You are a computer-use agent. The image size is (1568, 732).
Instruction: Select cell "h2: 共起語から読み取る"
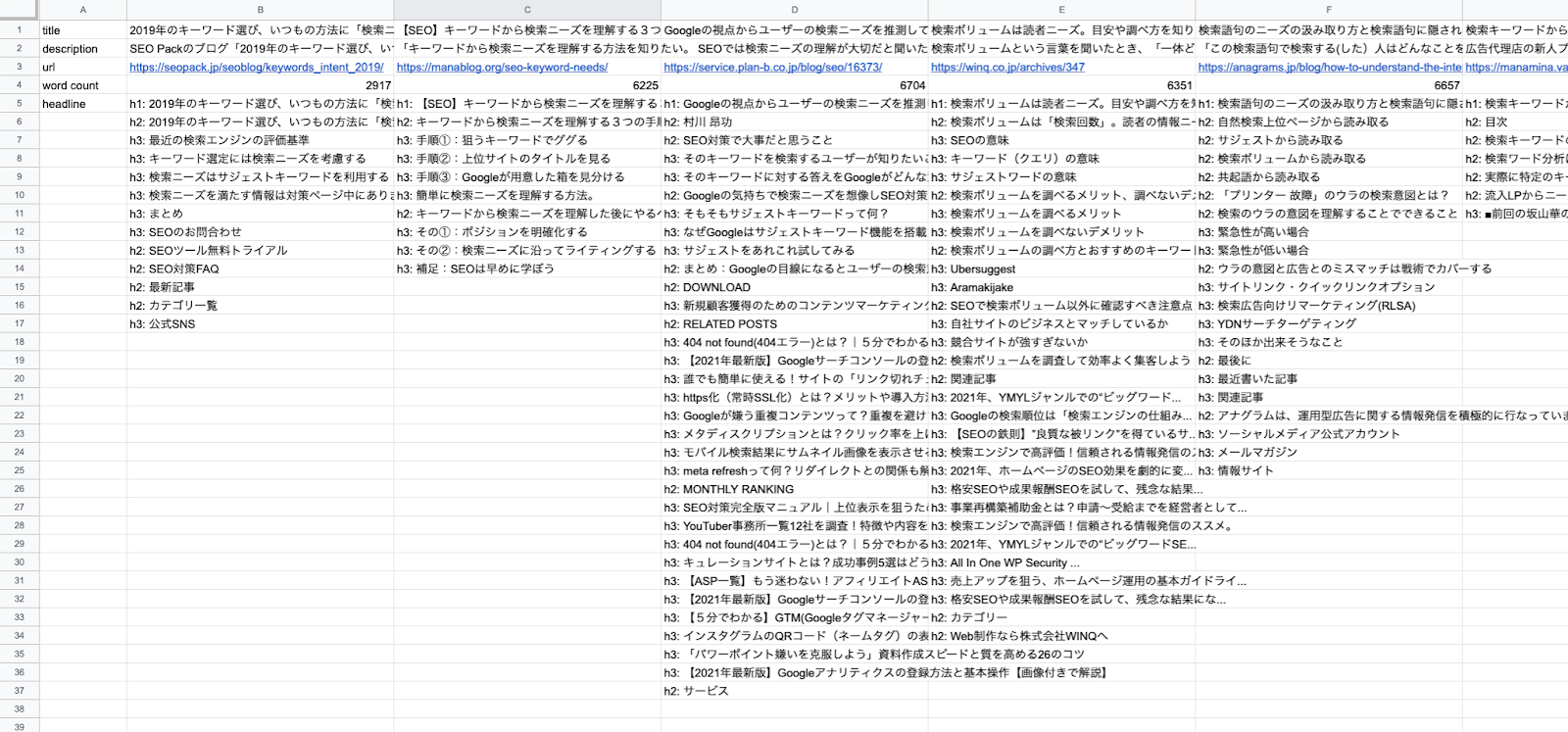(1329, 177)
